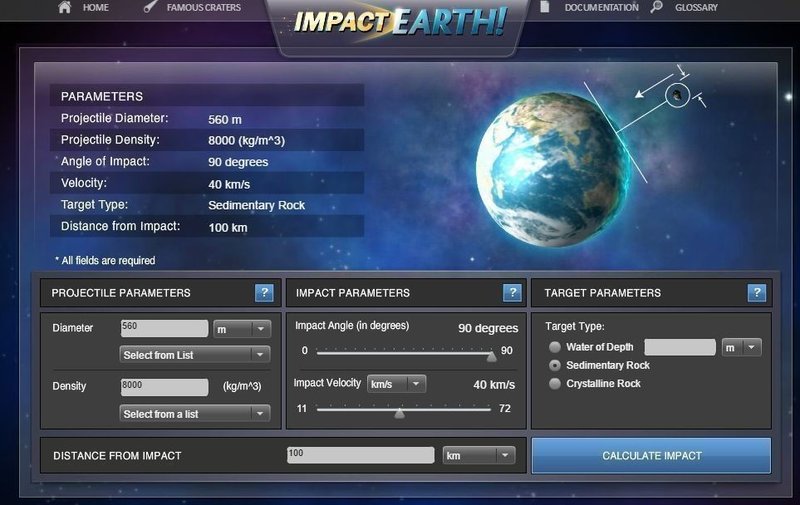The width and height of the screenshot is (800, 505).
Task: Click the '8000 (kg/m^3)' density value
Action: tap(246, 141)
